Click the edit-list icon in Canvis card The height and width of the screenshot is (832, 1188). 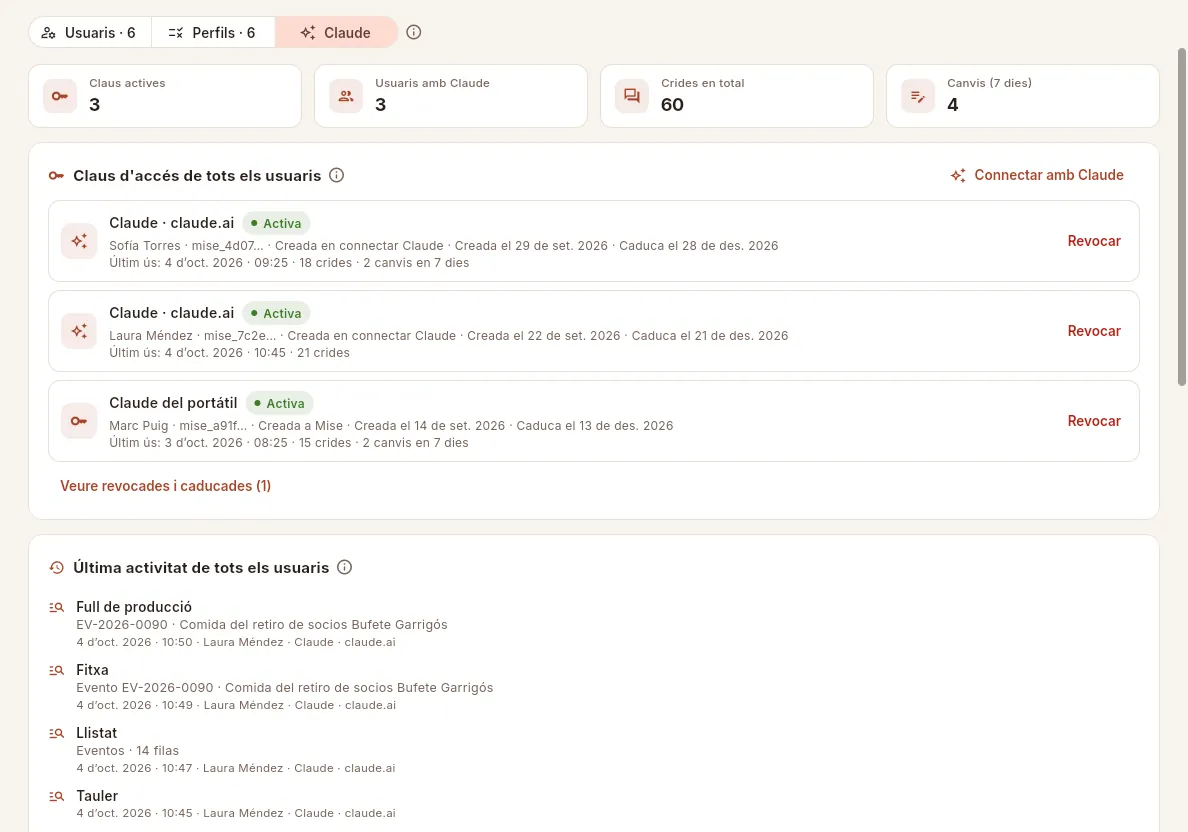tap(918, 96)
